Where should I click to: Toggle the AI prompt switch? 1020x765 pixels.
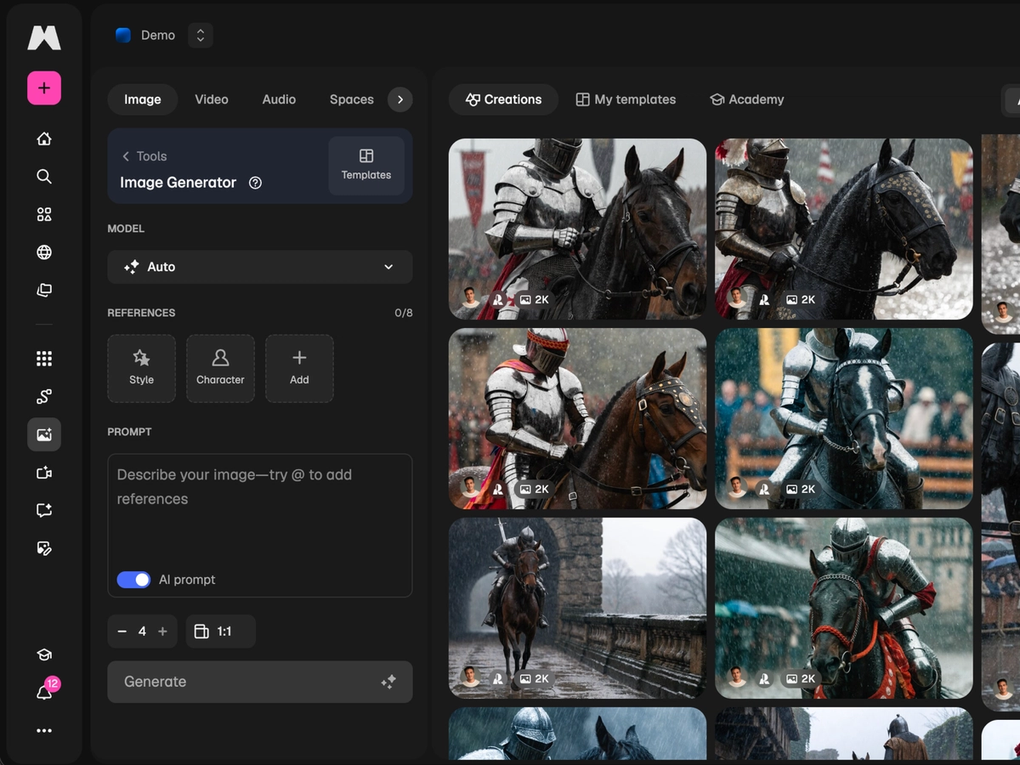pyautogui.click(x=133, y=580)
